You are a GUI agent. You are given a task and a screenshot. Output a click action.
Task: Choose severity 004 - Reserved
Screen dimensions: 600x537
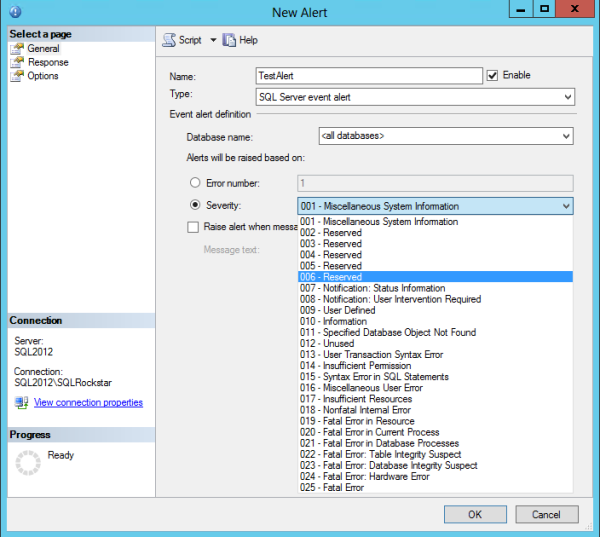click(435, 255)
